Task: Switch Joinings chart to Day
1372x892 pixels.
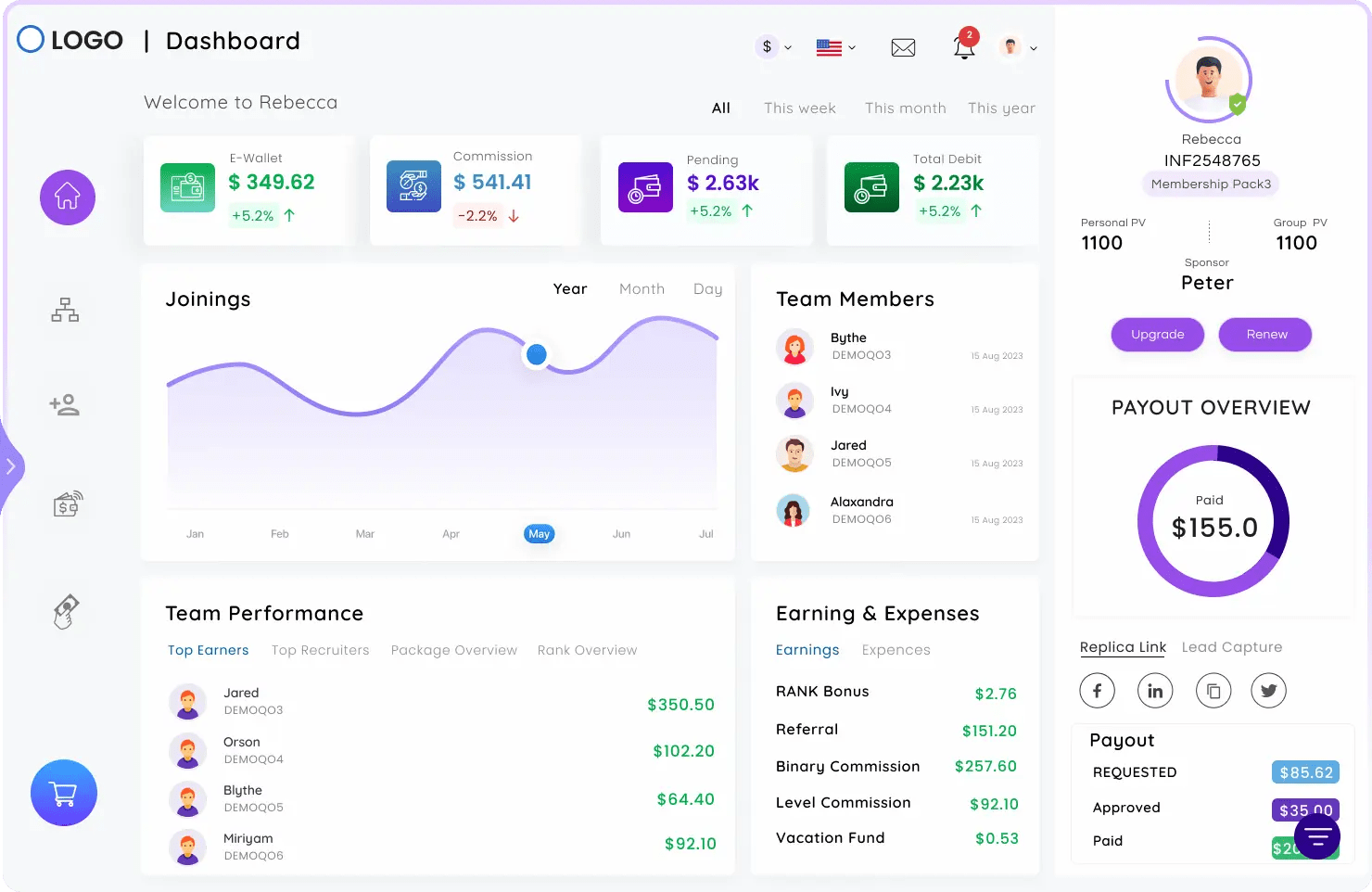Action: (x=707, y=288)
